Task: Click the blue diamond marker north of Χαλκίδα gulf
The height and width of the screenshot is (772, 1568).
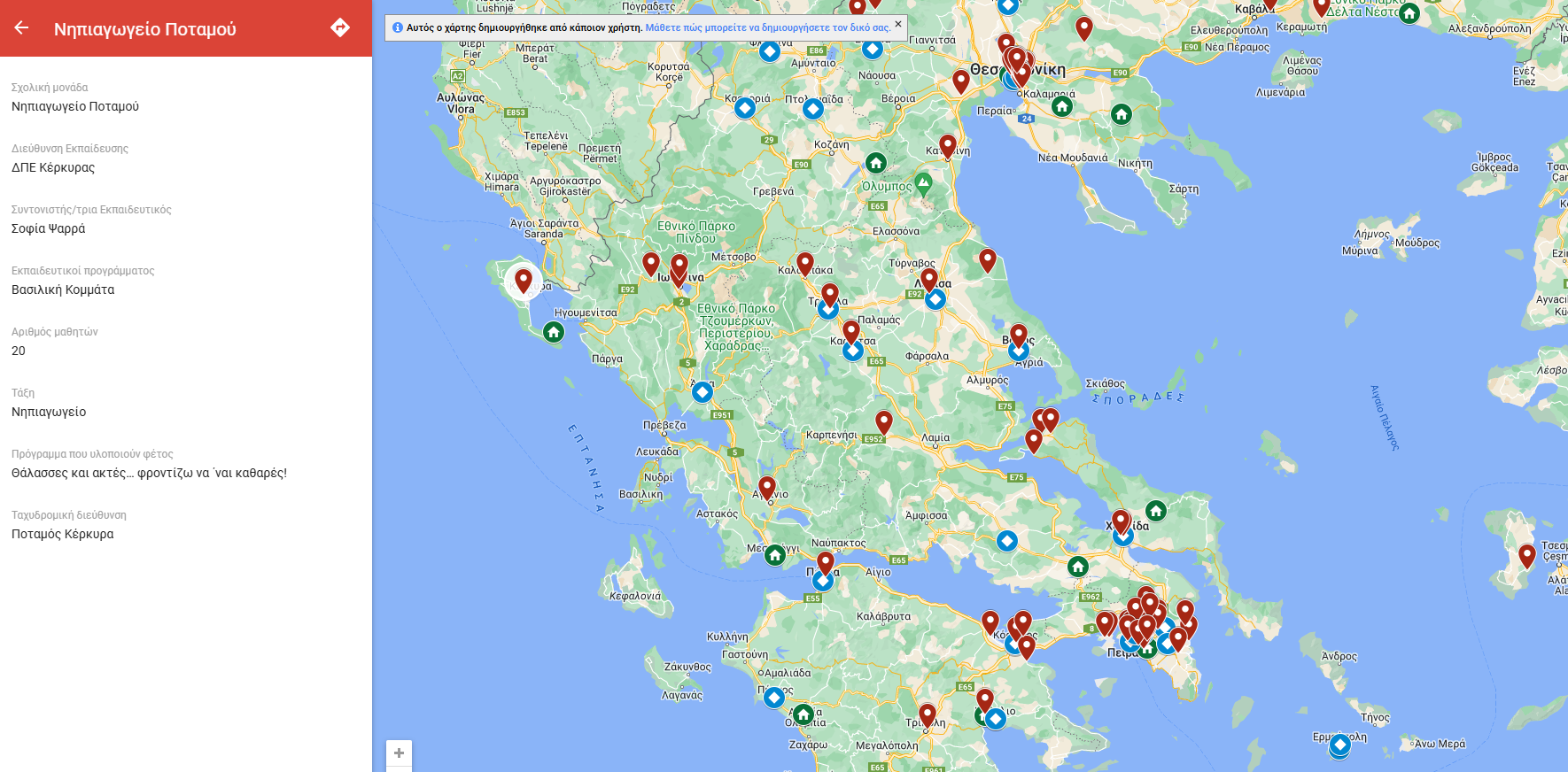Action: click(1007, 541)
